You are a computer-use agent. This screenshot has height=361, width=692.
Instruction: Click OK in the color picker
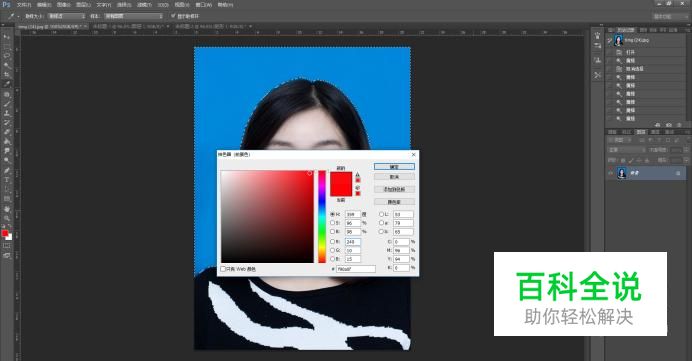394,167
